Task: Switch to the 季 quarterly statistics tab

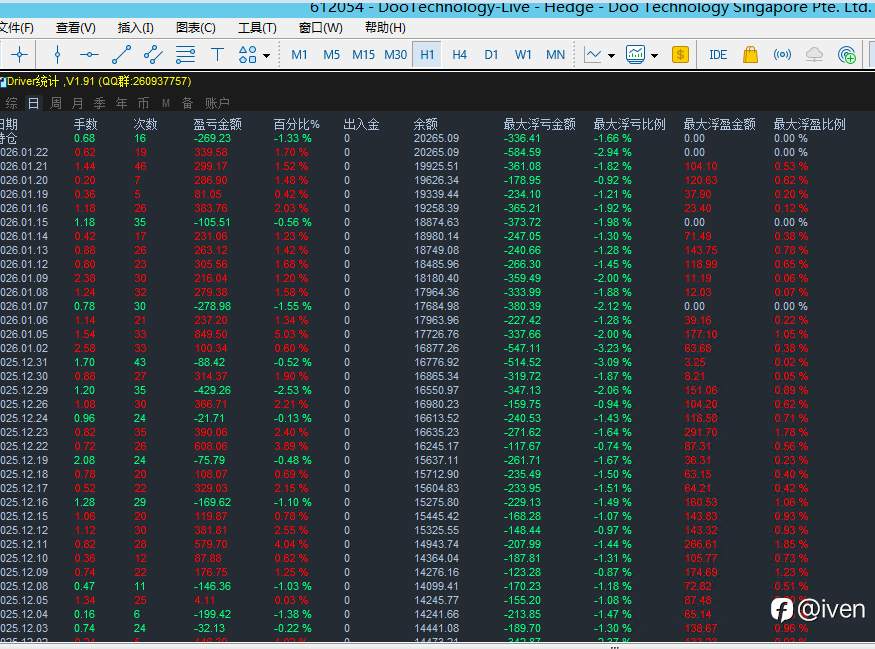Action: coord(100,103)
